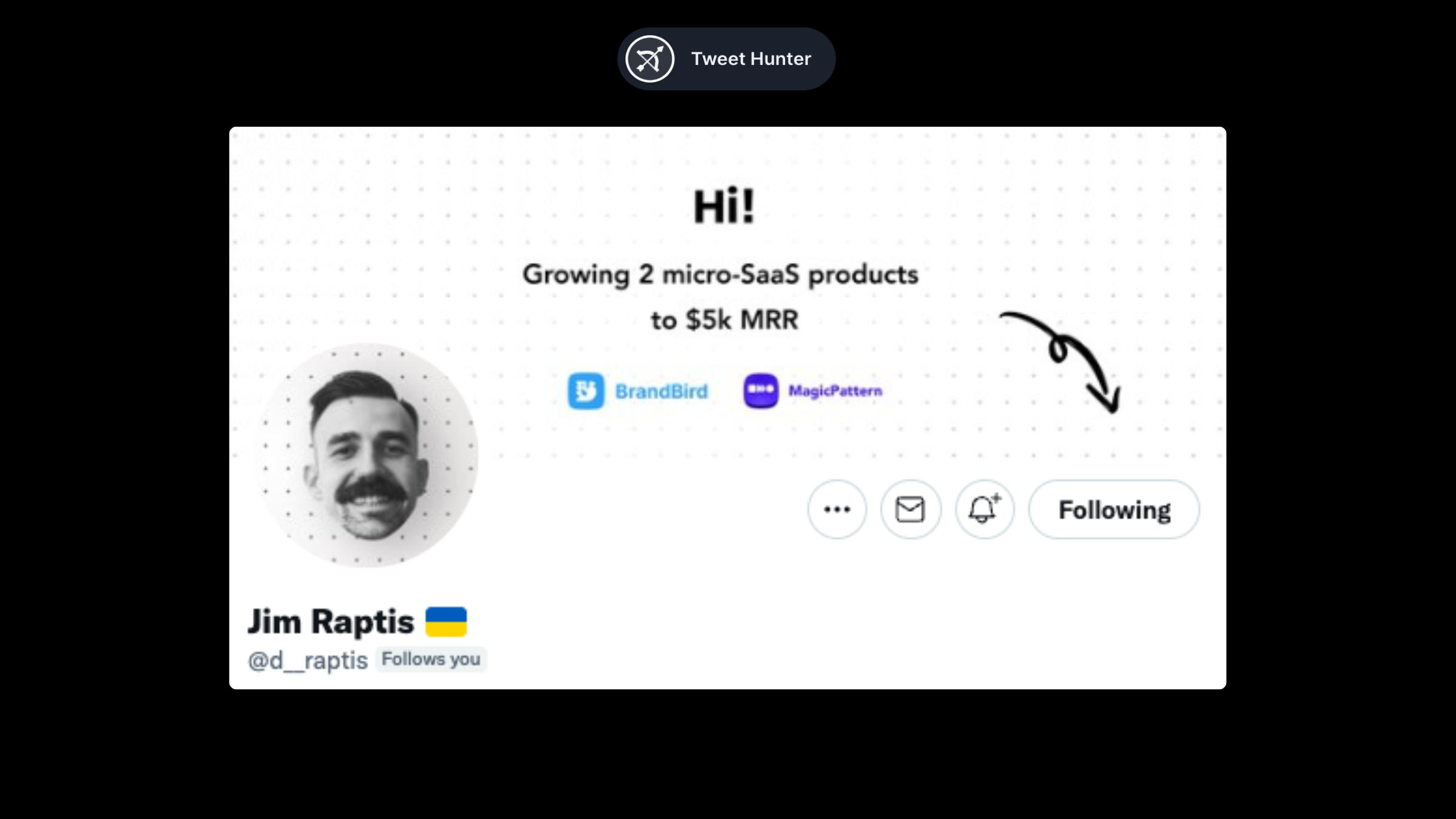Viewport: 1456px width, 819px height.
Task: Select the @d__raptis handle
Action: [308, 660]
